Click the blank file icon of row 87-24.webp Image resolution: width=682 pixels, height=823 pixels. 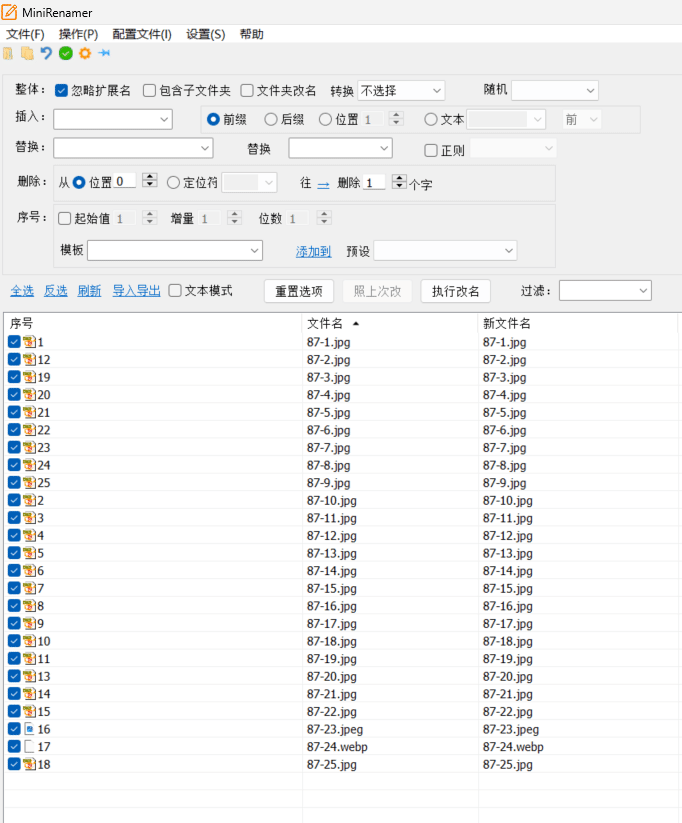[29, 746]
